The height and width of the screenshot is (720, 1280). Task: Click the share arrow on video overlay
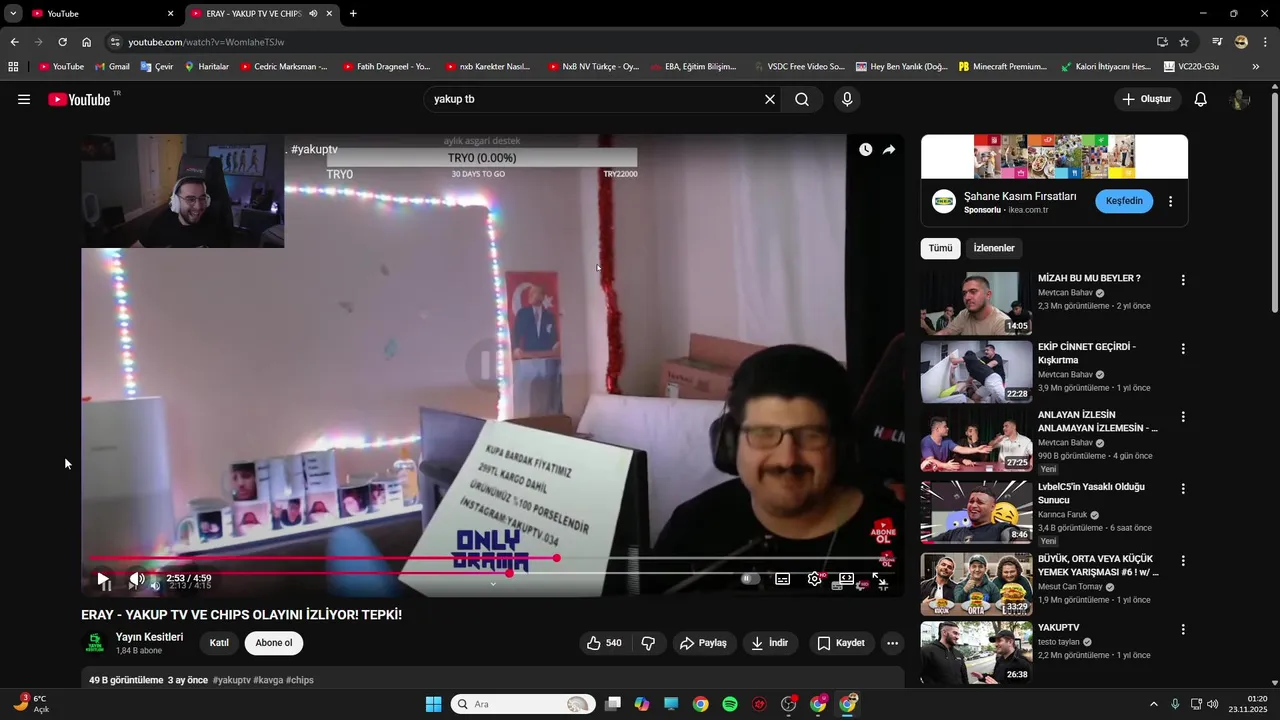tap(889, 149)
